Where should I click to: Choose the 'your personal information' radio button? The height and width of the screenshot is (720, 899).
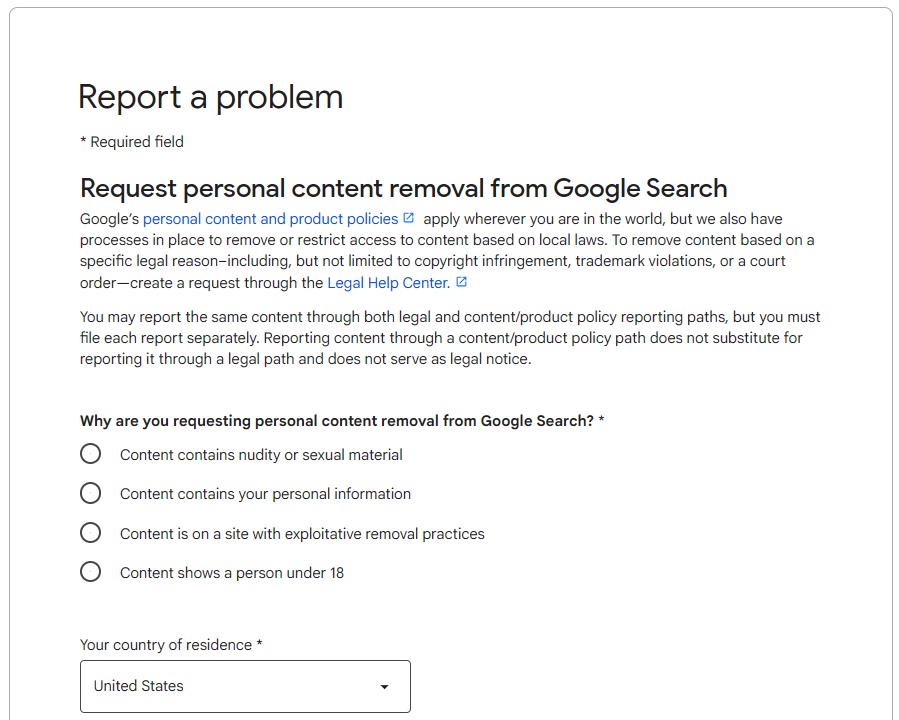(91, 493)
